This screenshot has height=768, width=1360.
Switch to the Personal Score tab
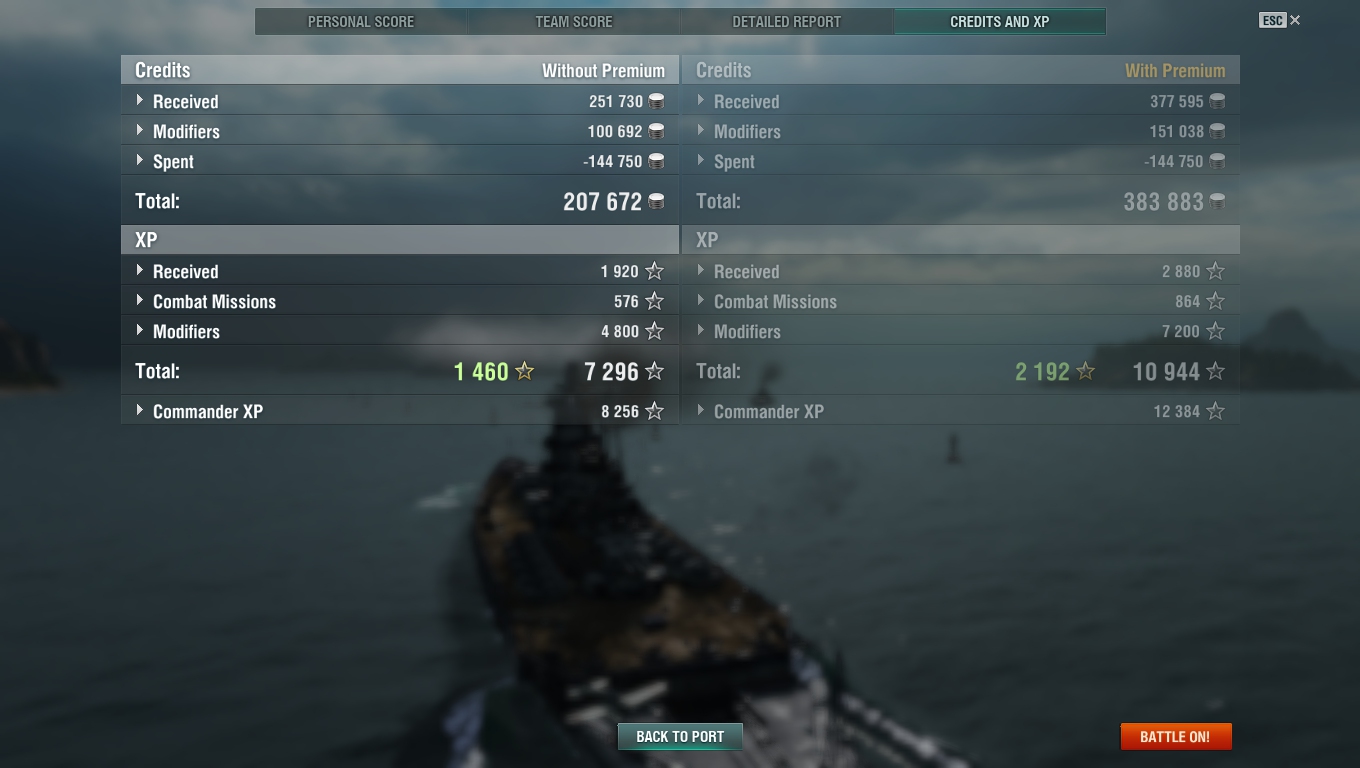coord(361,21)
